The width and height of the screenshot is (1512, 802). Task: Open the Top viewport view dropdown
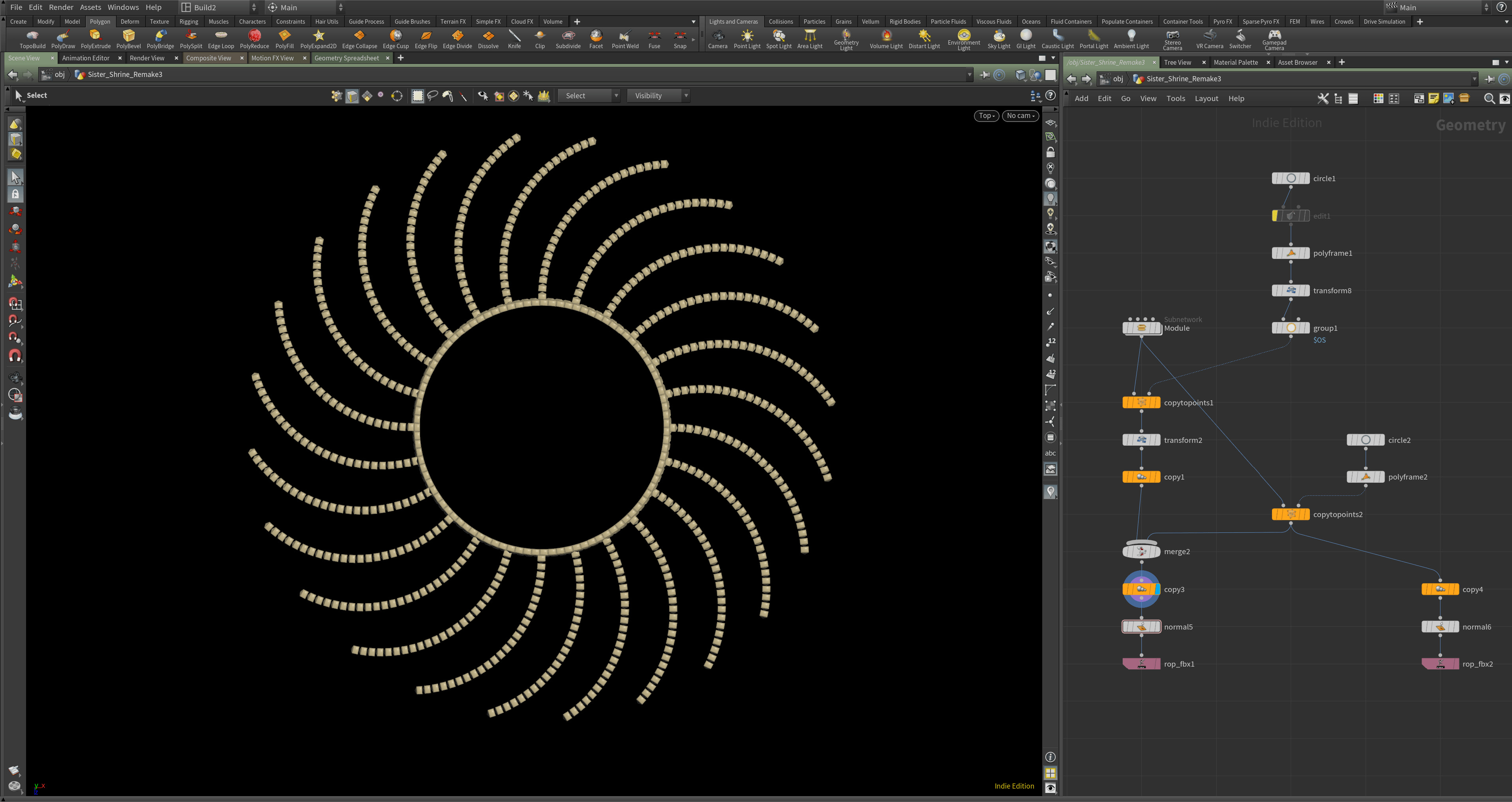[x=986, y=116]
